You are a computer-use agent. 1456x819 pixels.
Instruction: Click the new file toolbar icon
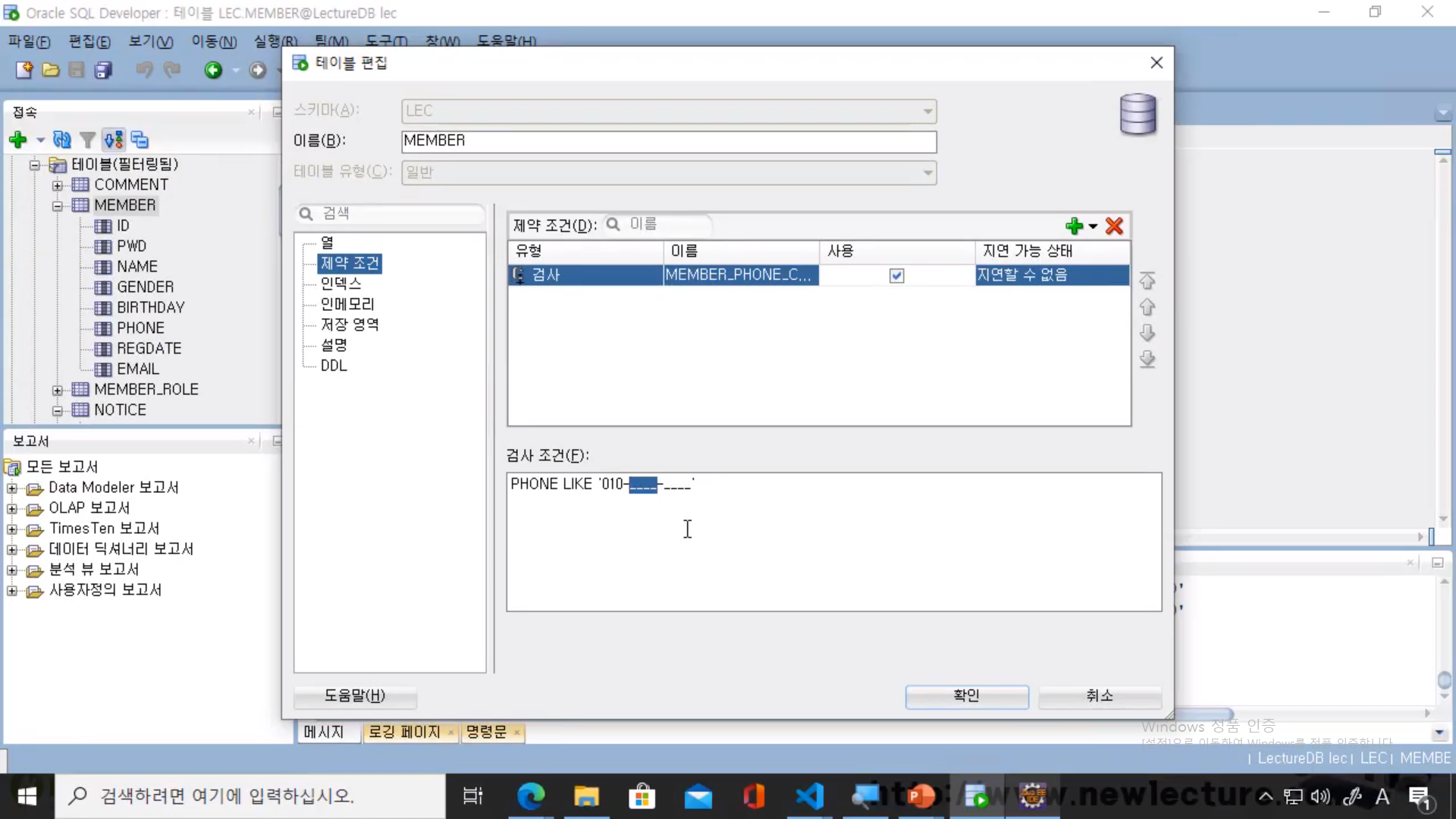[x=24, y=71]
